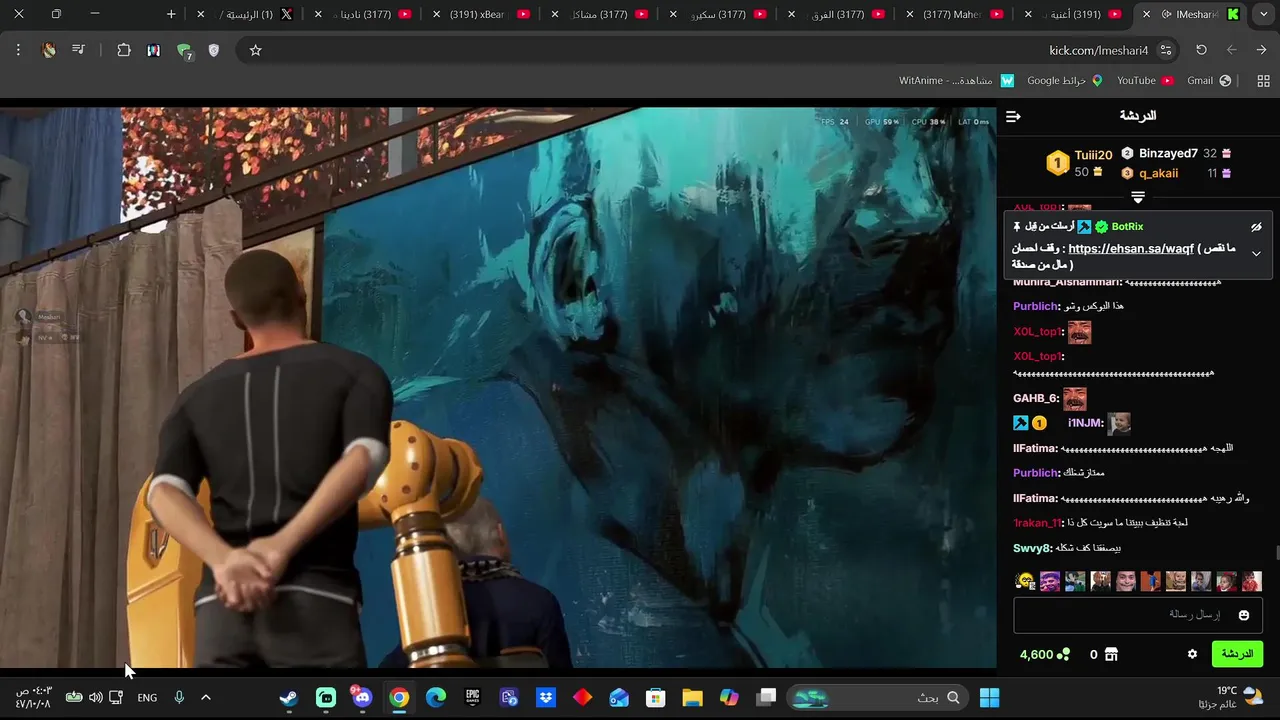Open the Gmail bookmark
The height and width of the screenshot is (720, 1280).
point(1209,81)
